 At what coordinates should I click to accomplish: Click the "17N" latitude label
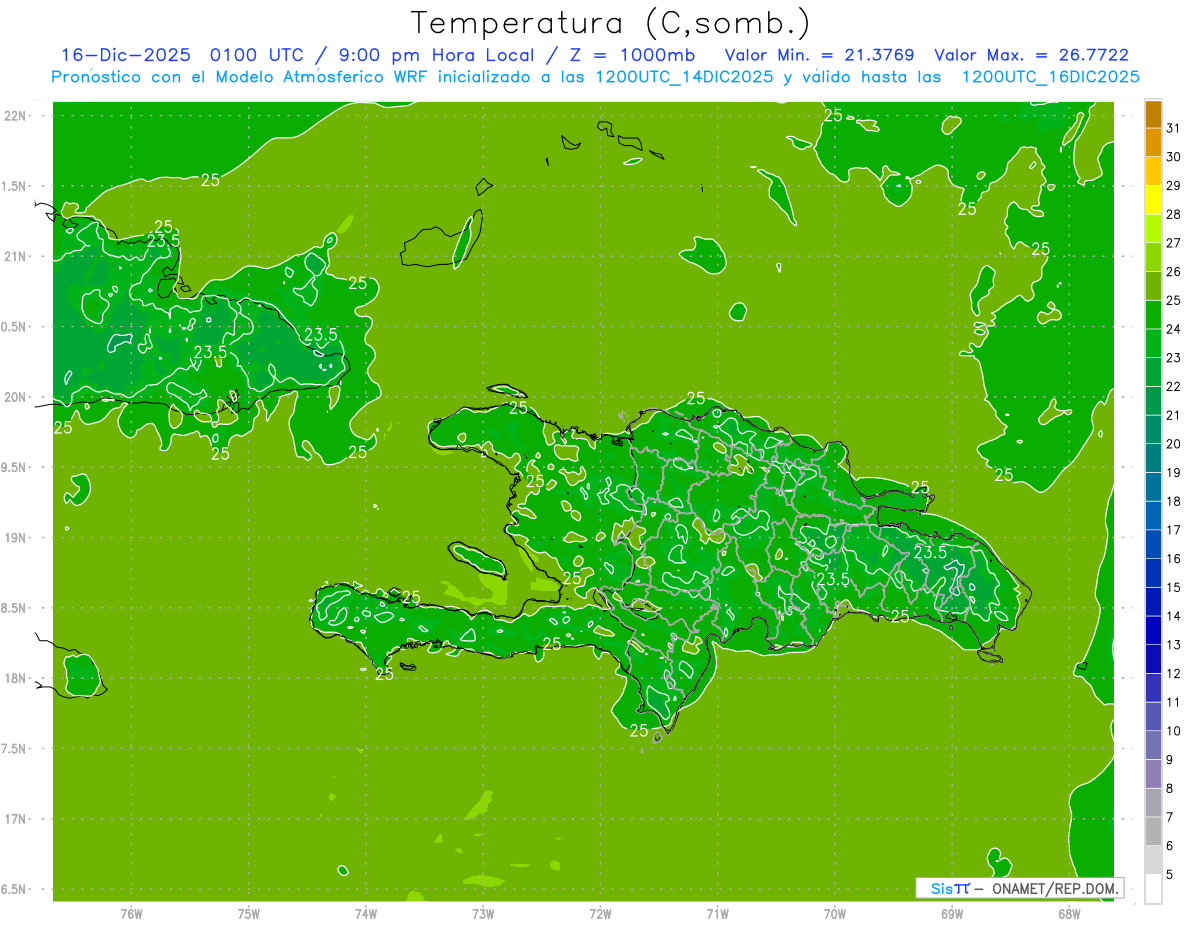[x=15, y=819]
